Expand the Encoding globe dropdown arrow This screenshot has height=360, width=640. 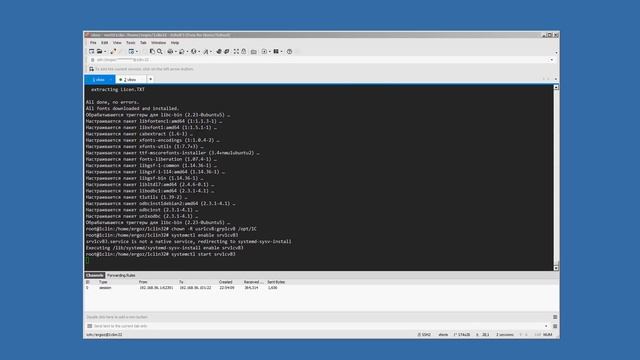[199, 51]
